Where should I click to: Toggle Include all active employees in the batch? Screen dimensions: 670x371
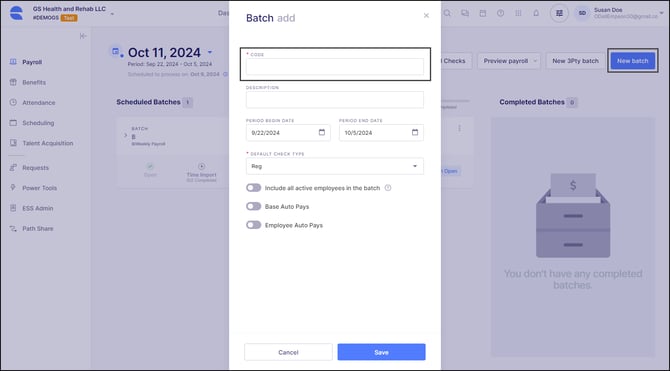pos(253,188)
